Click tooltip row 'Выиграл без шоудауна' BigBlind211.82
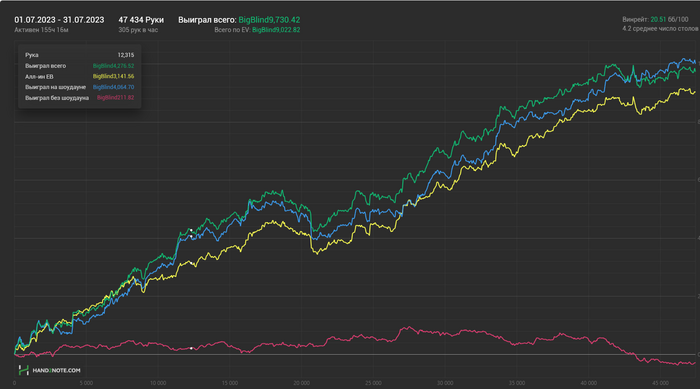700x389 pixels. click(x=79, y=97)
